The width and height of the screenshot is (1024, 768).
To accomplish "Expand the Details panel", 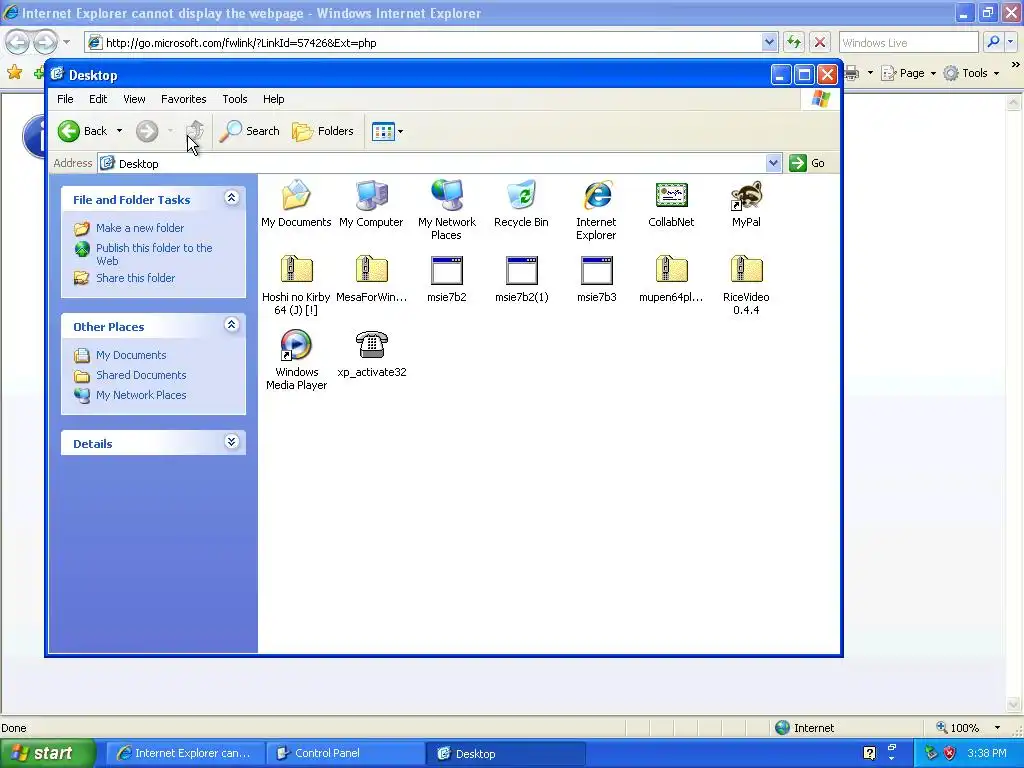I will point(231,442).
